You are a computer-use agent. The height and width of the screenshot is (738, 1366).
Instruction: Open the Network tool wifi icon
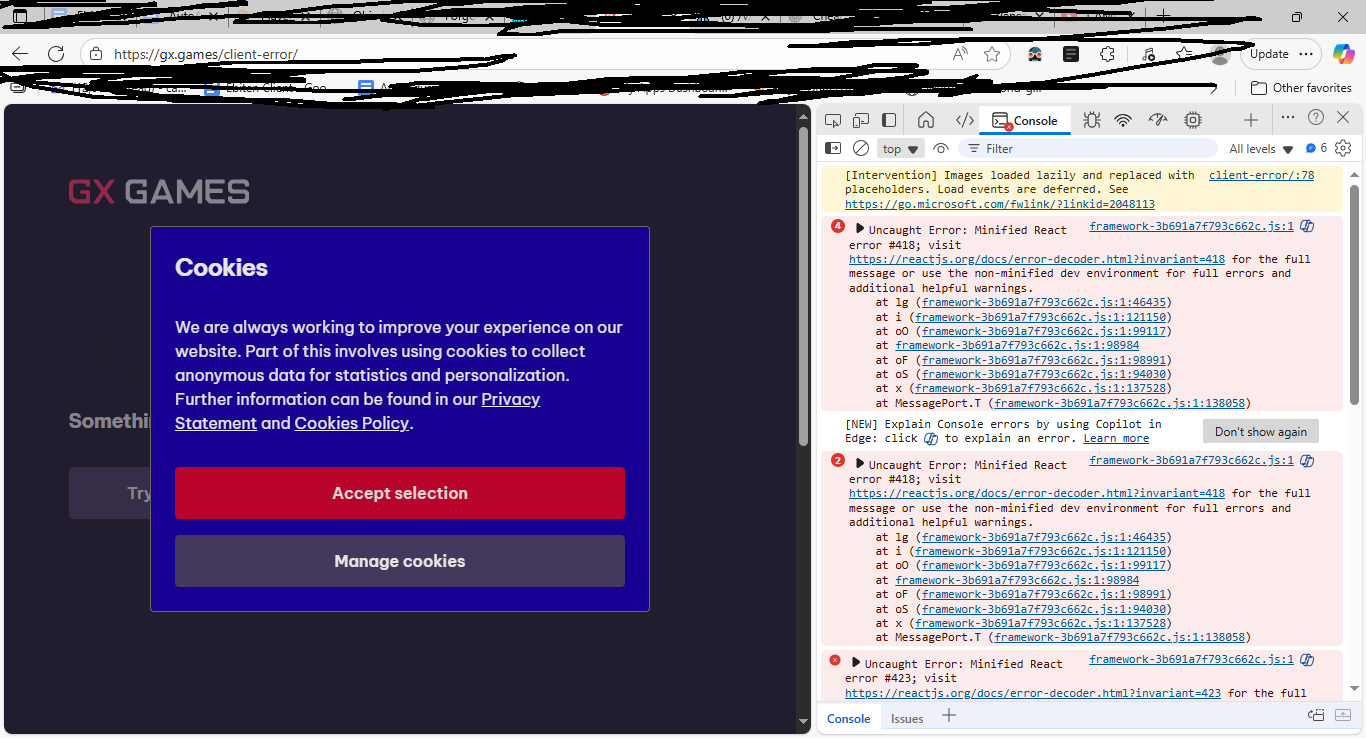click(x=1124, y=121)
